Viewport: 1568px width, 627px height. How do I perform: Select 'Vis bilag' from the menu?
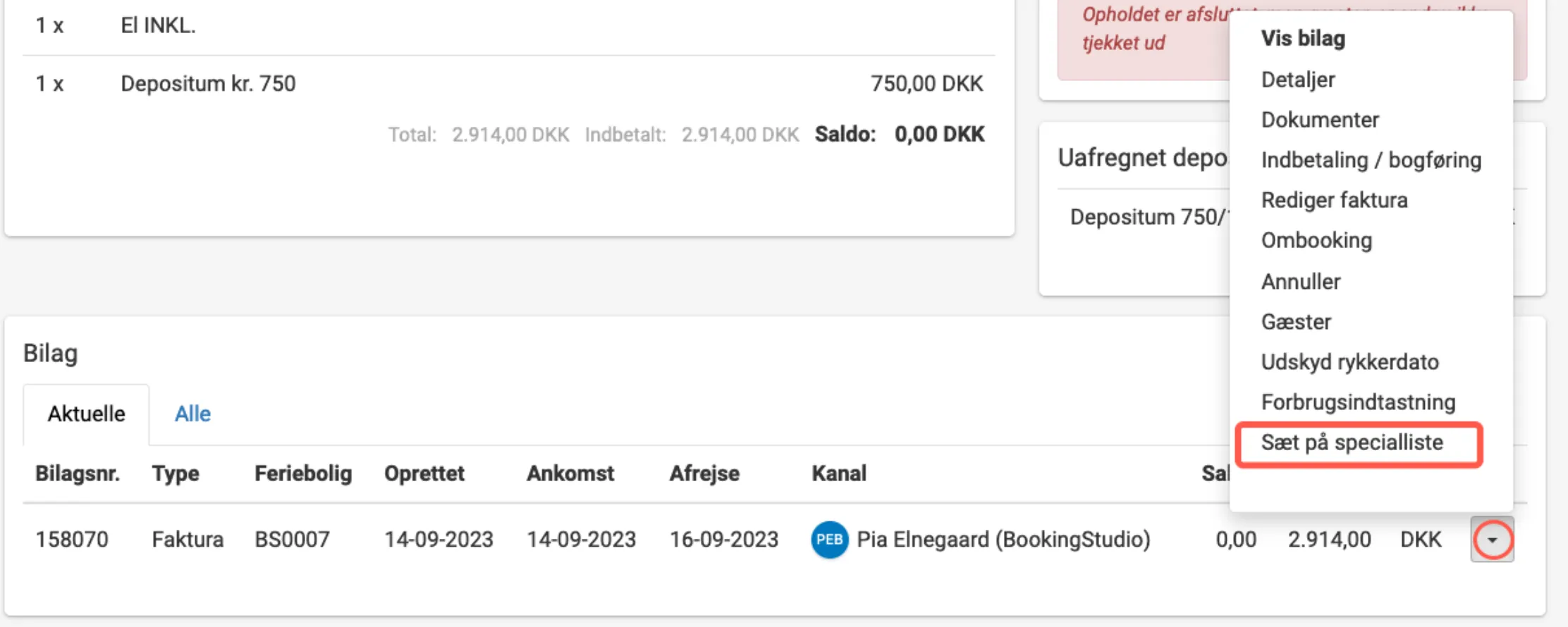coord(1303,39)
